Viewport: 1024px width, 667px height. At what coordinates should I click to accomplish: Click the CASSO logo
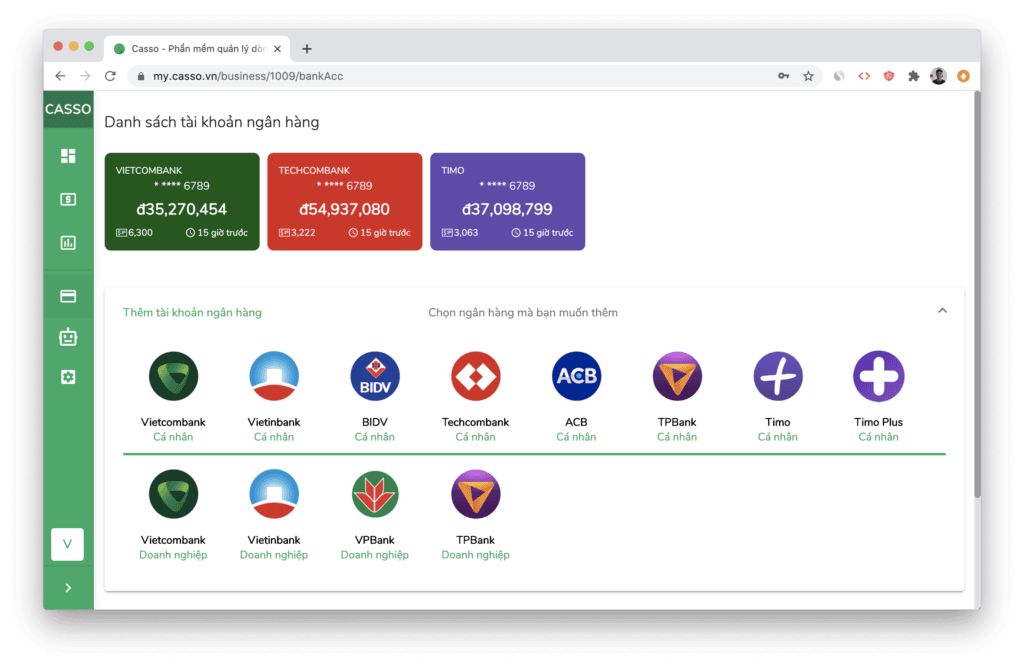click(x=68, y=109)
